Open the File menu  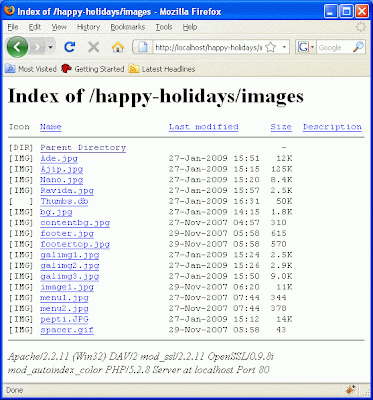click(x=13, y=27)
